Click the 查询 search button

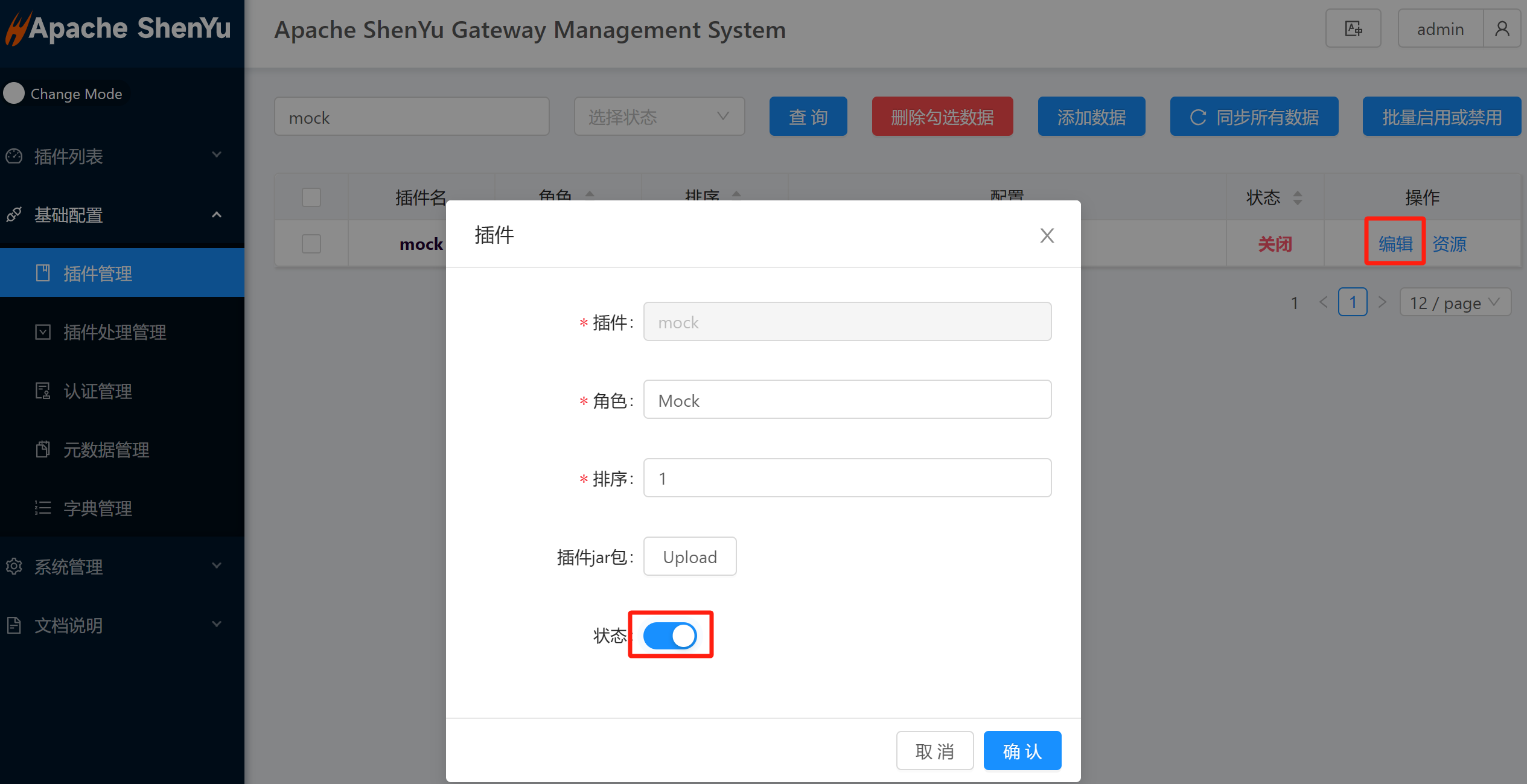click(x=808, y=116)
